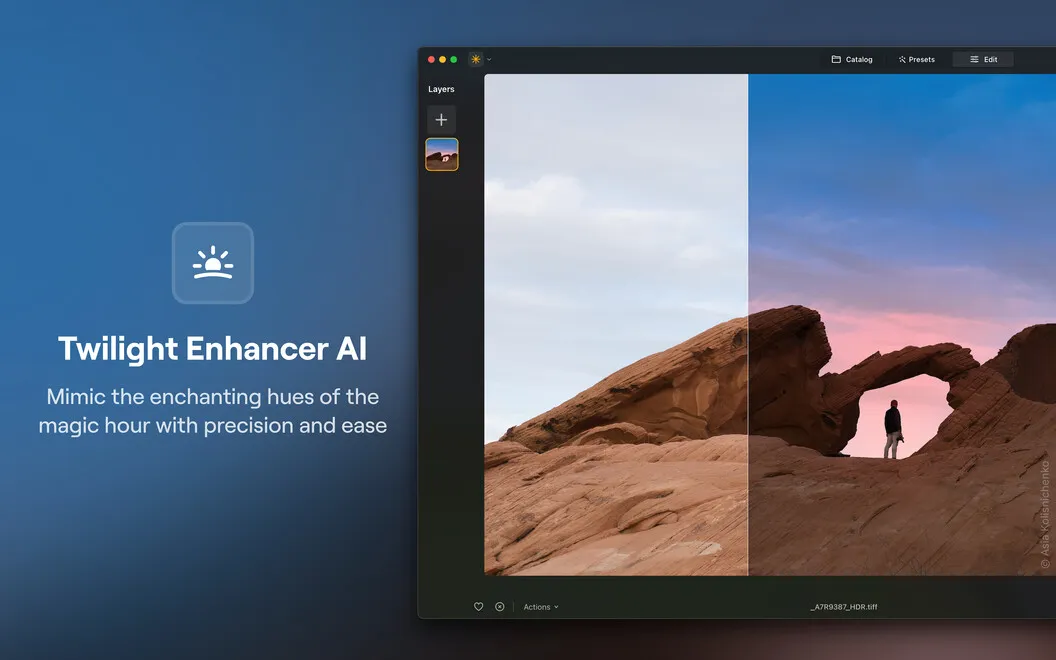
Task: Reject photo with circled X icon
Action: click(500, 607)
